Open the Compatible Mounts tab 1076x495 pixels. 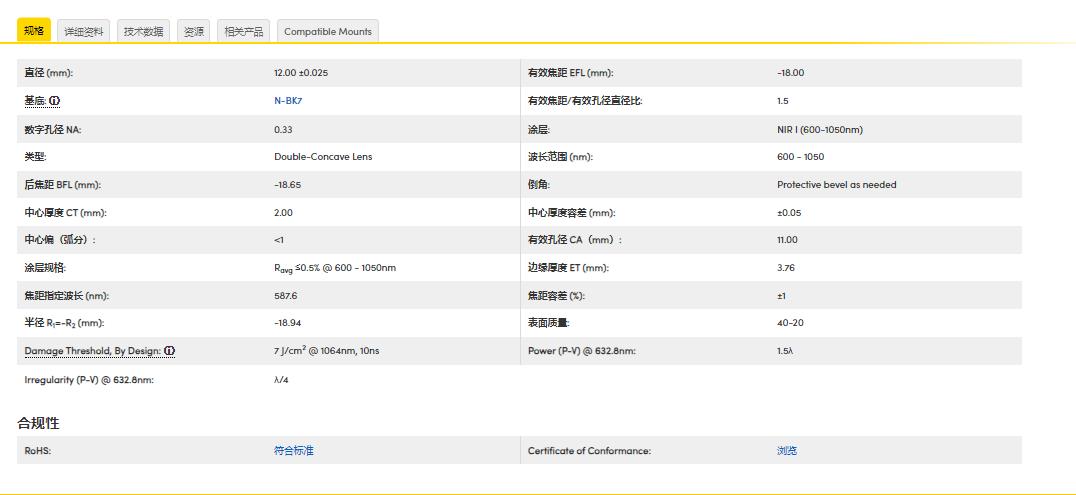click(327, 31)
